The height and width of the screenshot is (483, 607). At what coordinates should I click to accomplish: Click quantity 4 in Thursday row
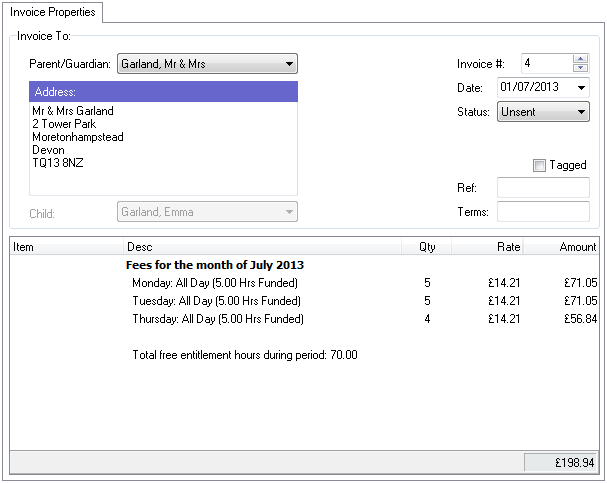pyautogui.click(x=427, y=319)
